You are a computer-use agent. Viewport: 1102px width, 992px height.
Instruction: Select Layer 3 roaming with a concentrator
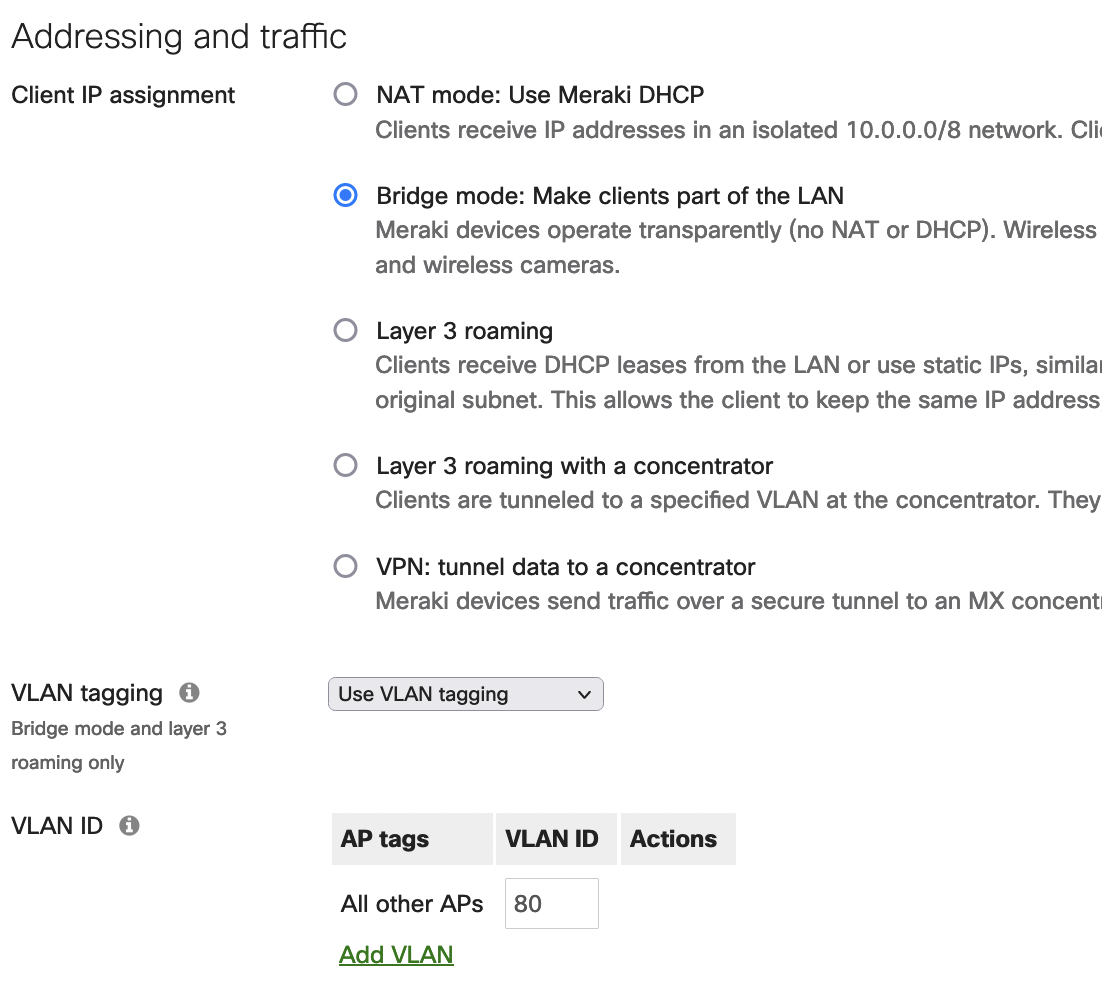345,464
